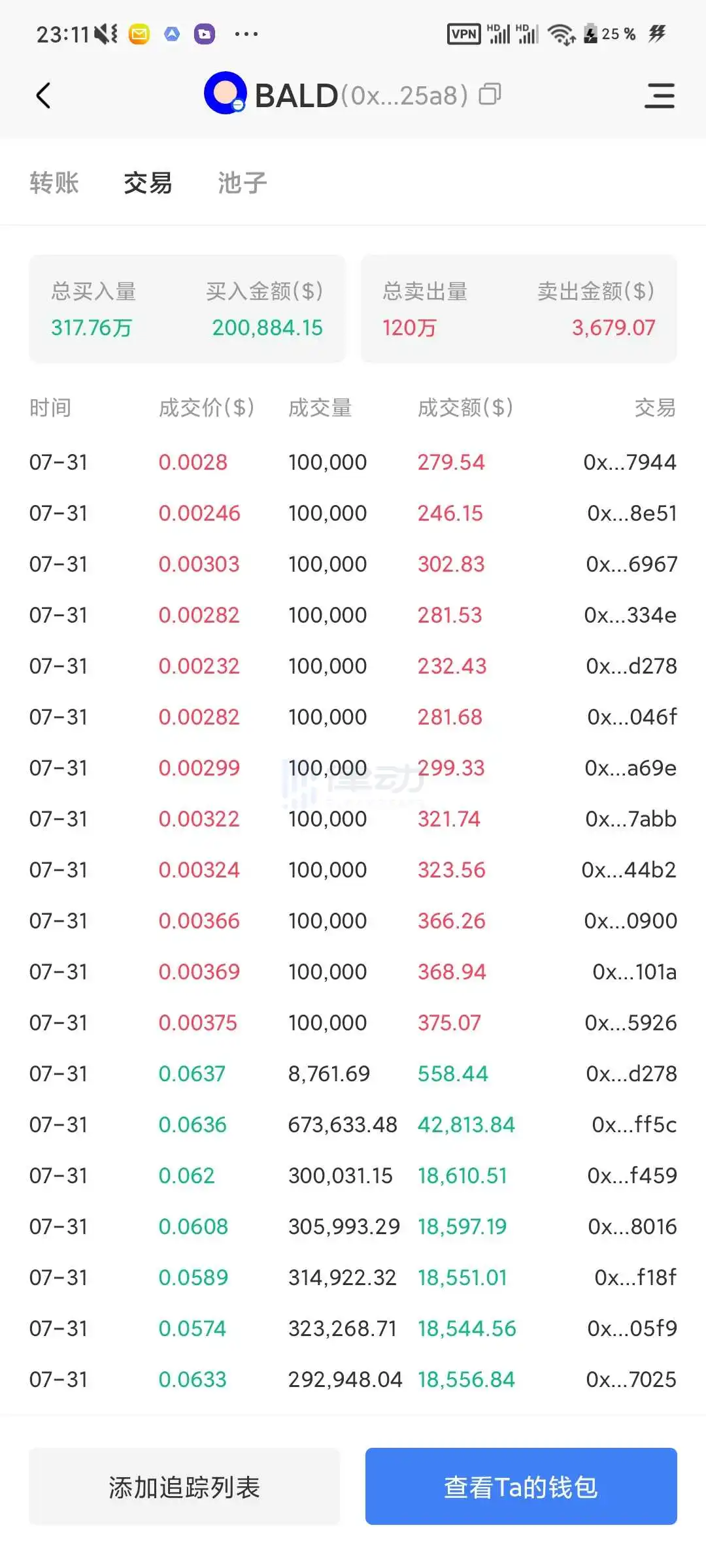Tap the BALD token avatar icon

(x=225, y=93)
